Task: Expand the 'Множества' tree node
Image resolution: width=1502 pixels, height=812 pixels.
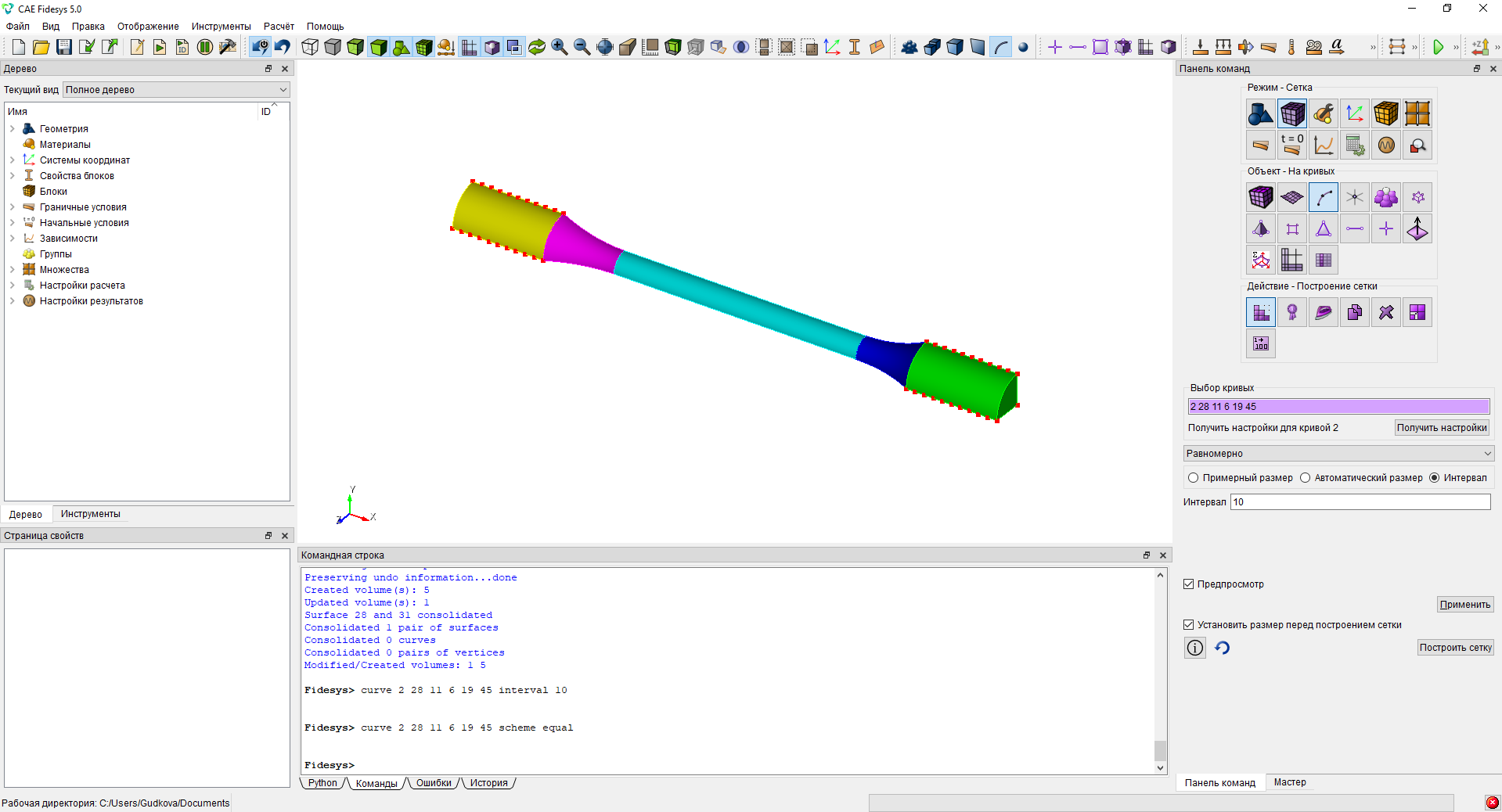Action: pyautogui.click(x=13, y=270)
